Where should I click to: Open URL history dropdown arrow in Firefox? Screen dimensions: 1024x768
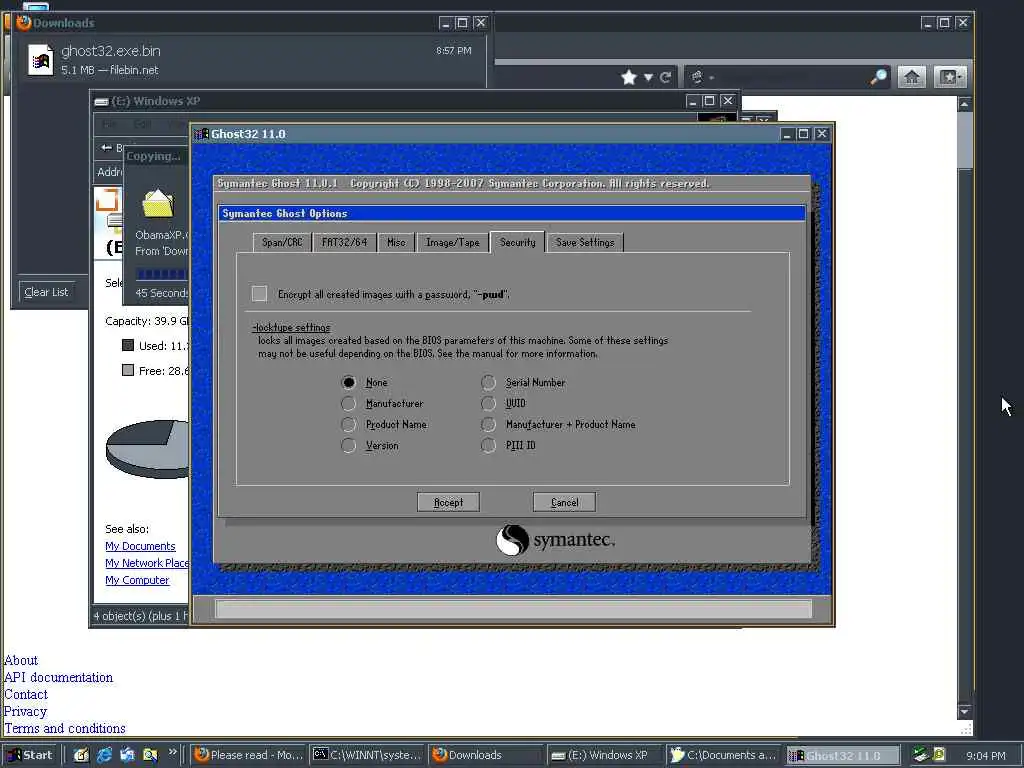(x=648, y=77)
